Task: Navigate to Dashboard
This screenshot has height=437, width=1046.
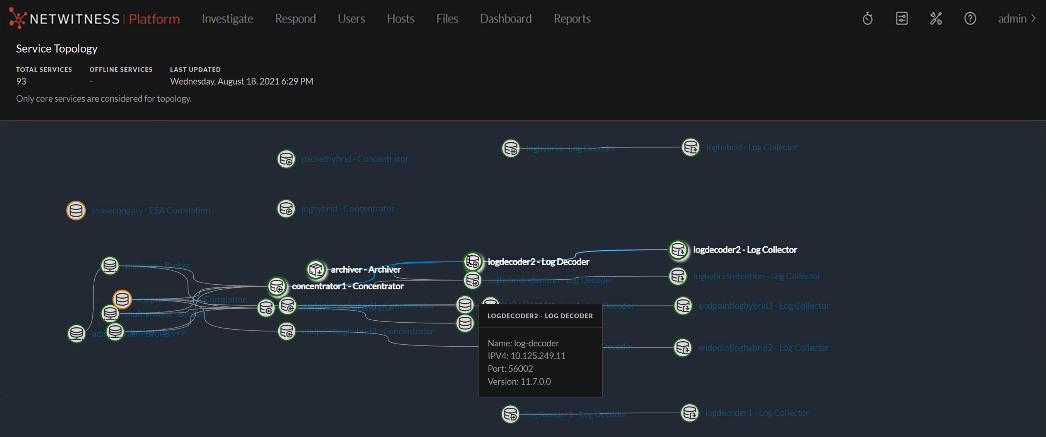Action: tap(506, 19)
